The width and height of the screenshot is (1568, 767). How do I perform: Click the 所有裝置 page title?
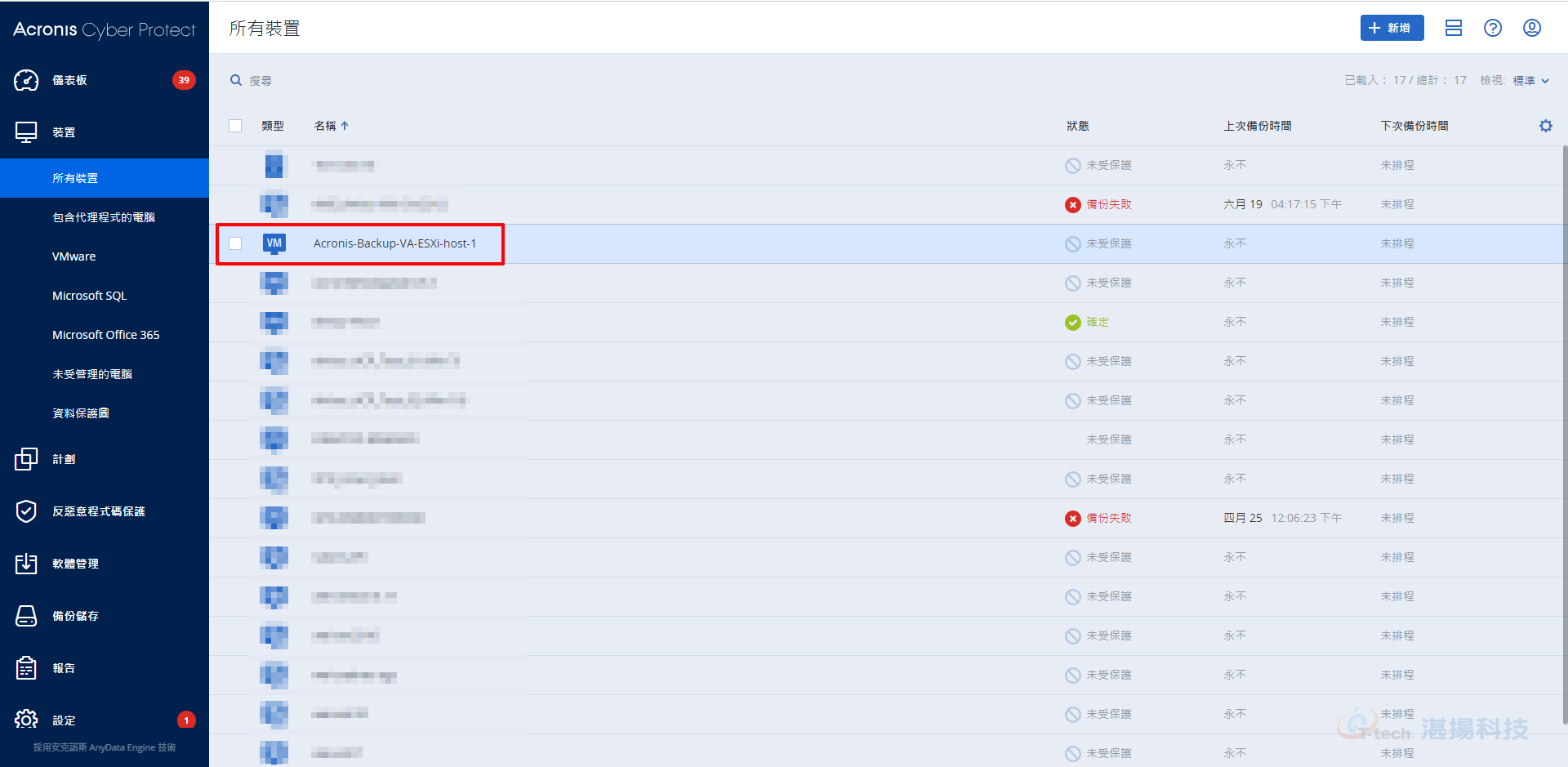tap(265, 29)
